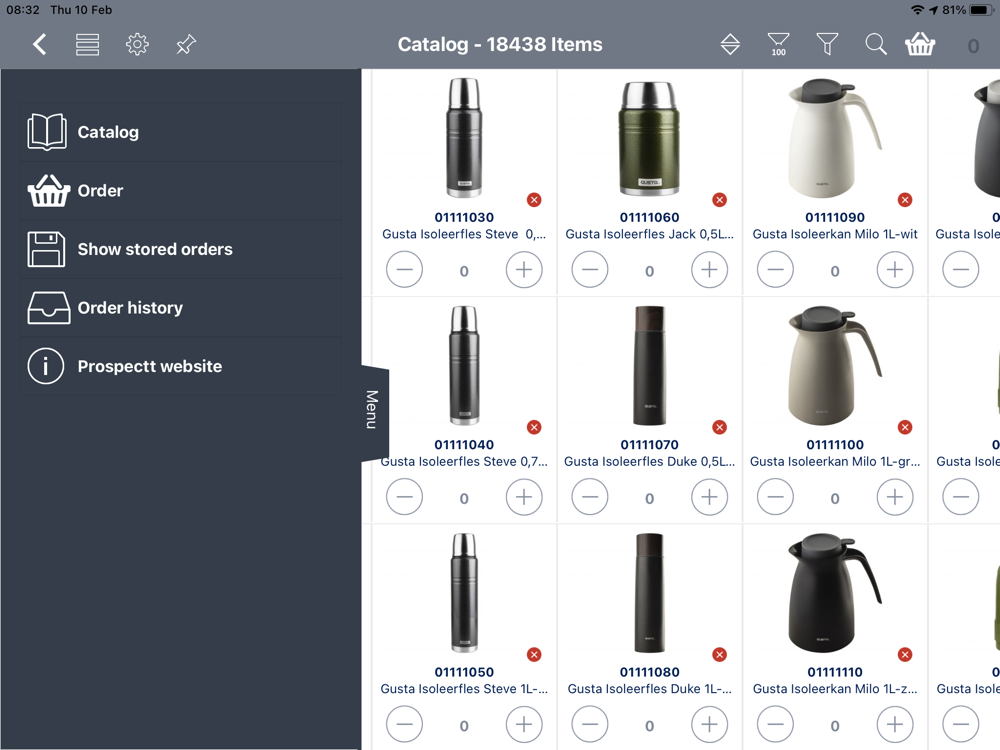Increase quantity of item 01111030
The width and height of the screenshot is (1000, 750).
(524, 270)
